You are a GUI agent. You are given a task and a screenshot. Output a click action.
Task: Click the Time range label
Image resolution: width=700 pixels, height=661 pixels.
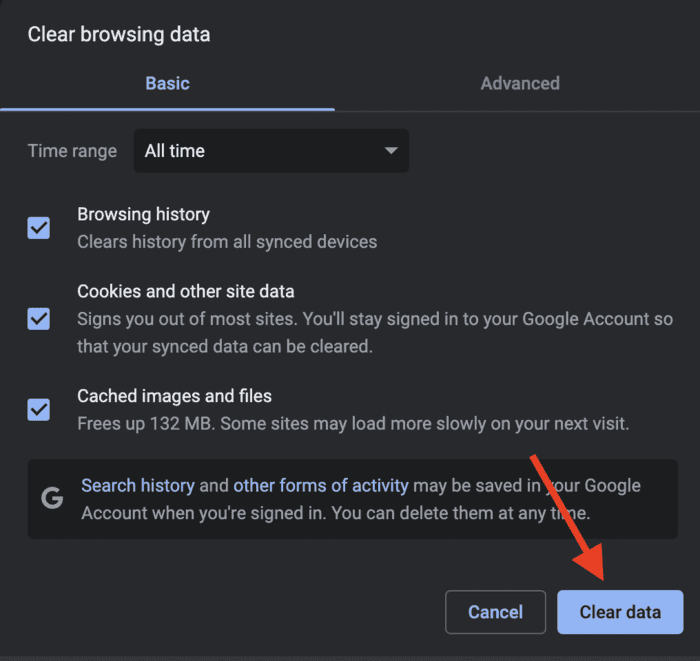pyautogui.click(x=72, y=151)
